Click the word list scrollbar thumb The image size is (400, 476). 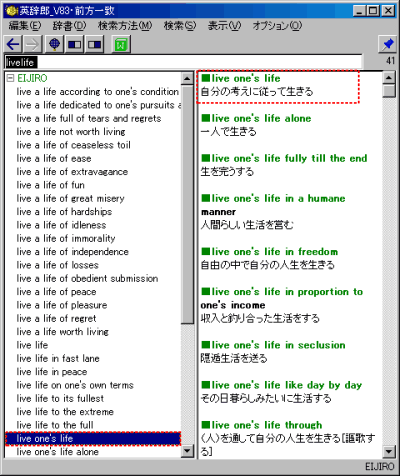[187, 204]
